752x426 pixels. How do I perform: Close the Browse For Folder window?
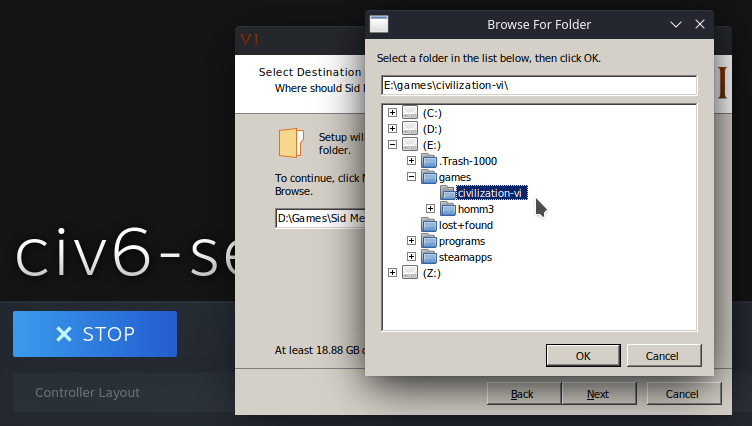[700, 24]
